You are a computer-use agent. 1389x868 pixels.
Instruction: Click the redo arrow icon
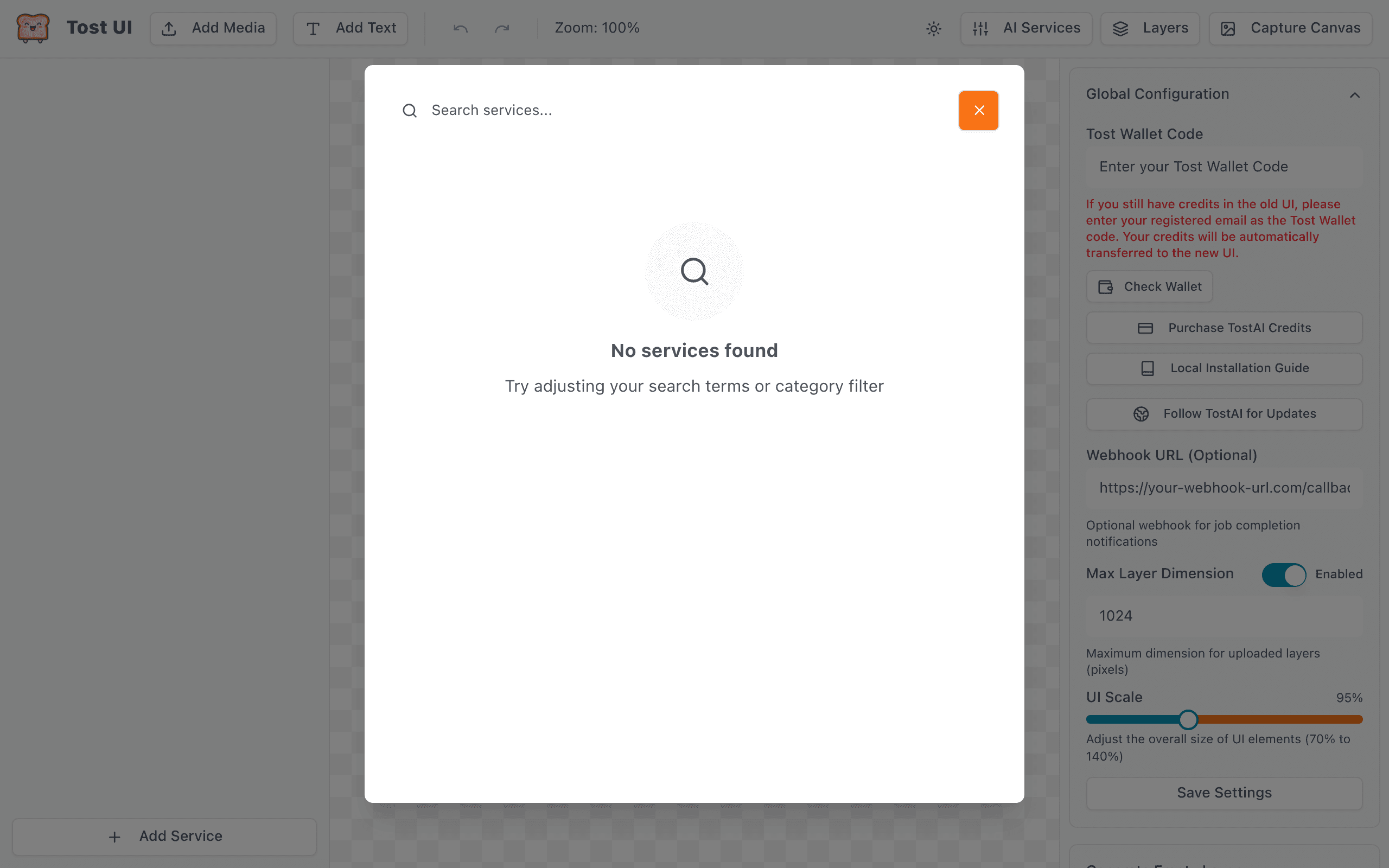[502, 28]
